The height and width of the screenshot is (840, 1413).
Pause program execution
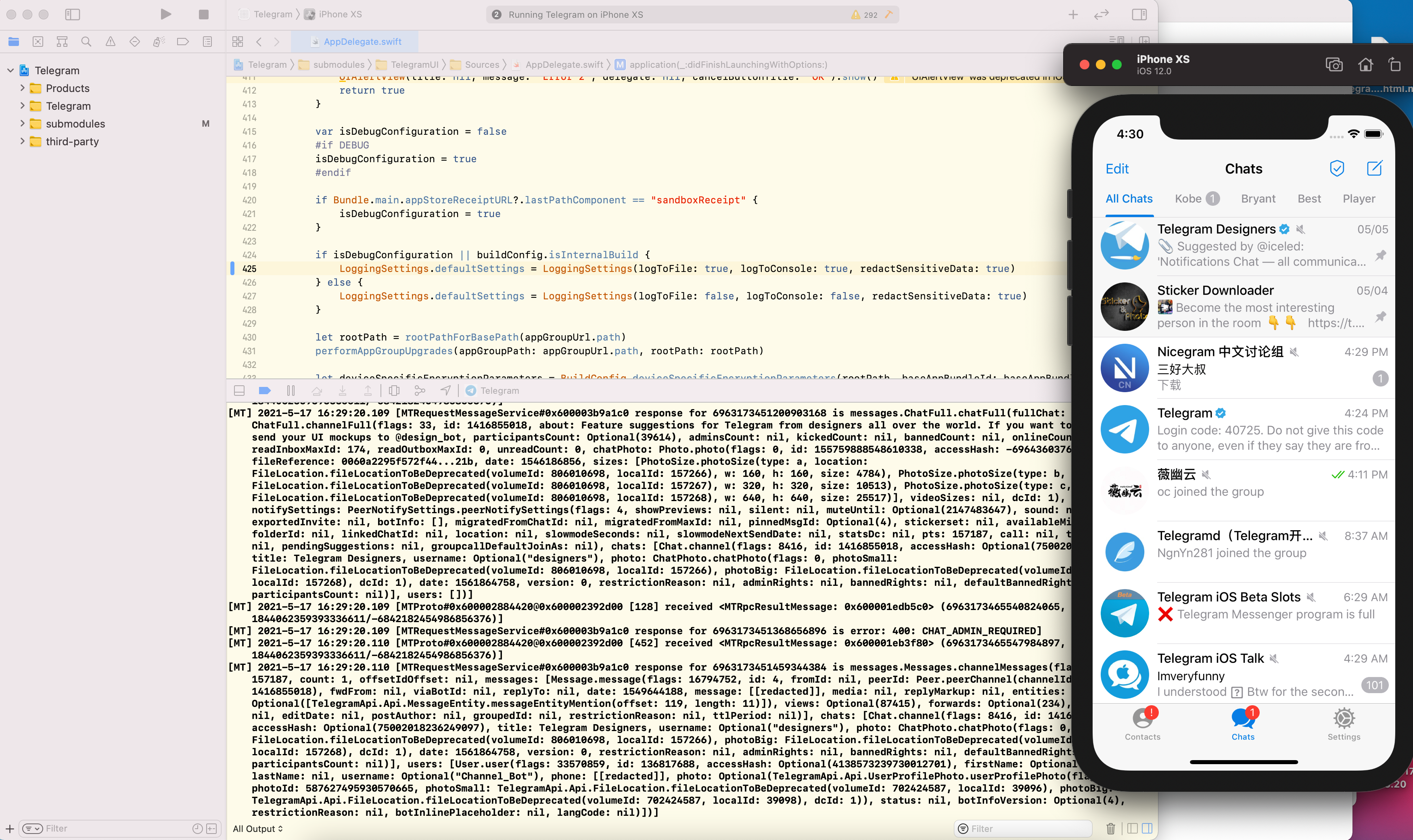(291, 391)
